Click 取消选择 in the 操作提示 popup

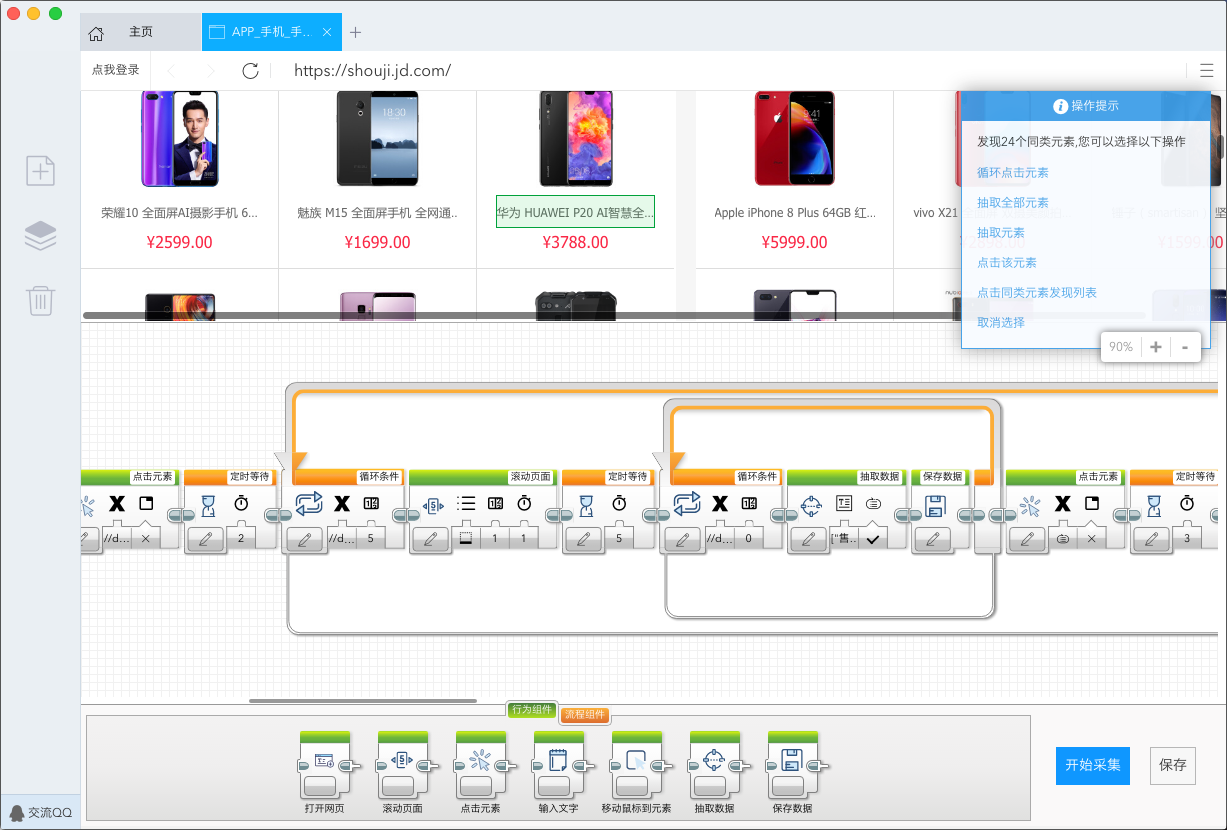pos(1001,323)
